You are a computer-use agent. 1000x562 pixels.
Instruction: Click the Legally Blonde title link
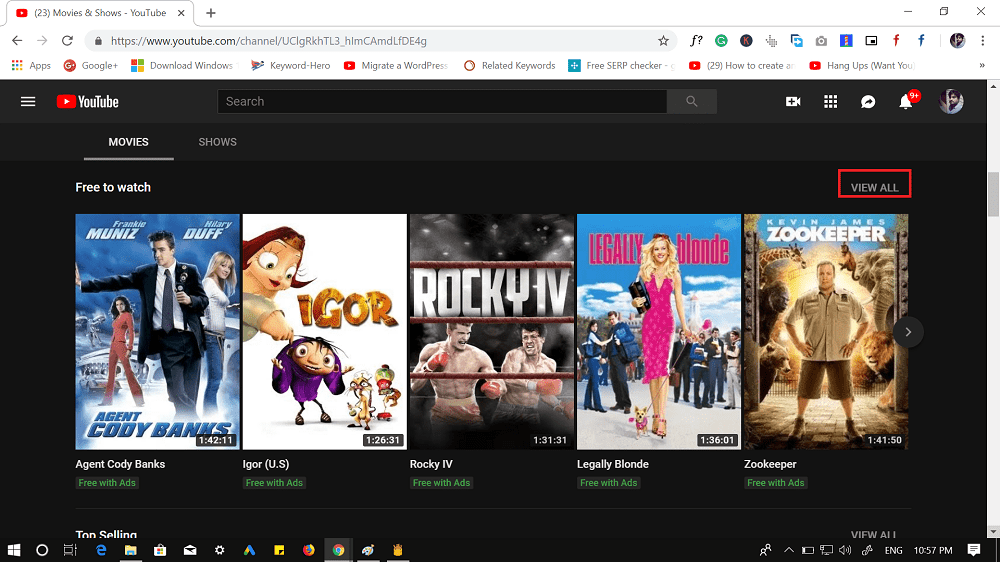point(613,464)
